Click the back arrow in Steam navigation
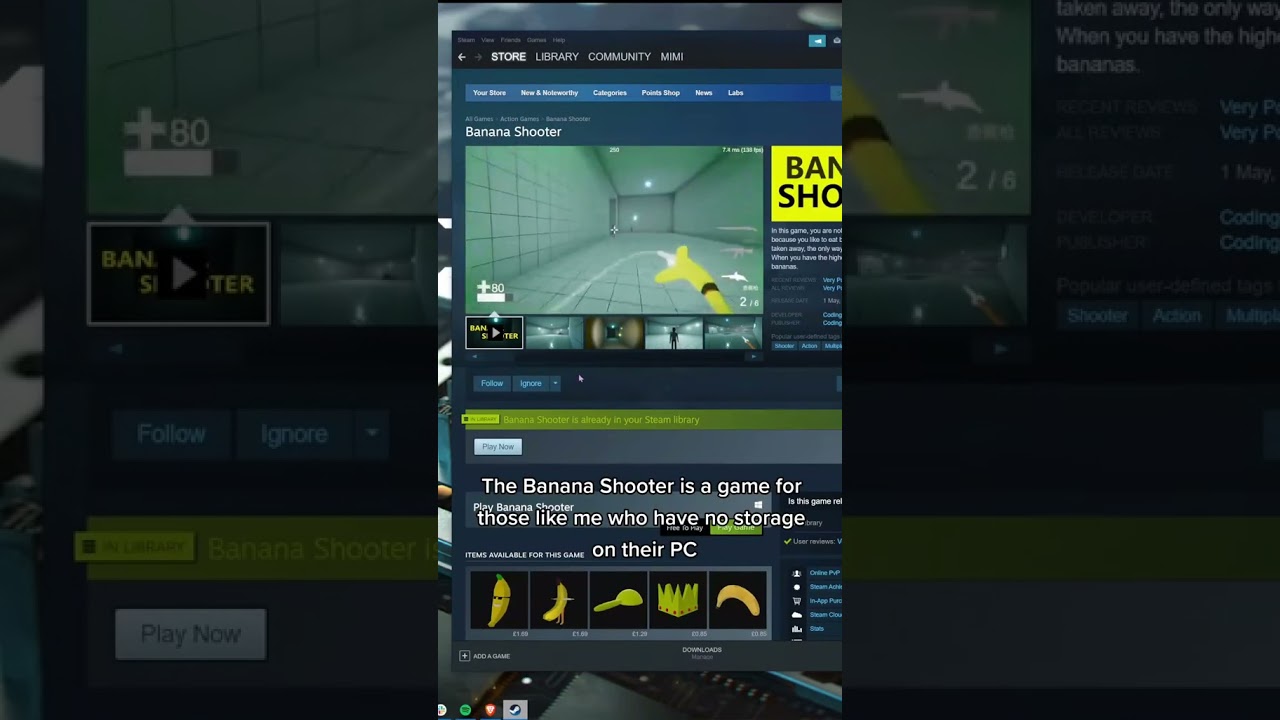1280x720 pixels. (x=461, y=57)
